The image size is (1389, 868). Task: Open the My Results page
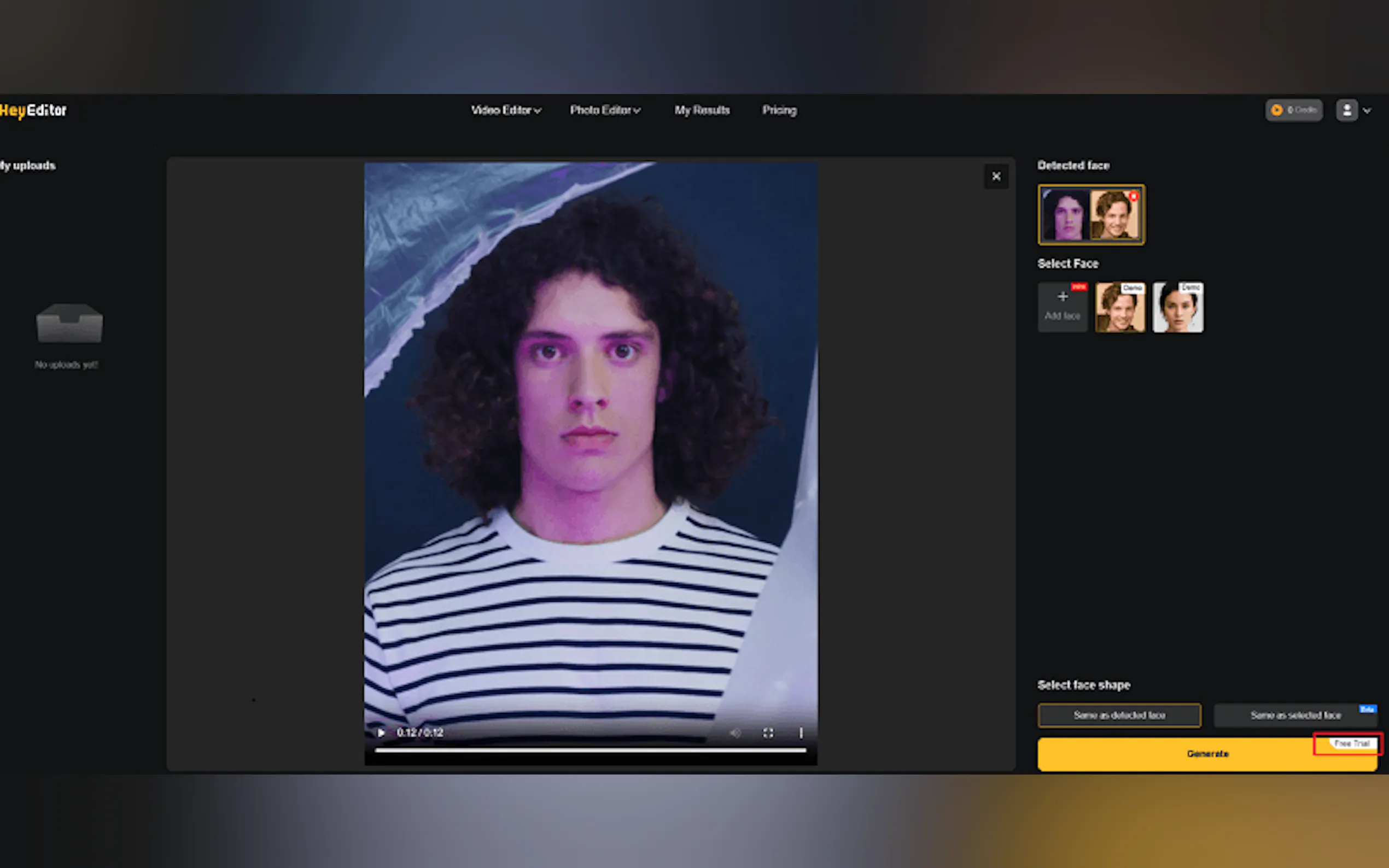point(702,110)
